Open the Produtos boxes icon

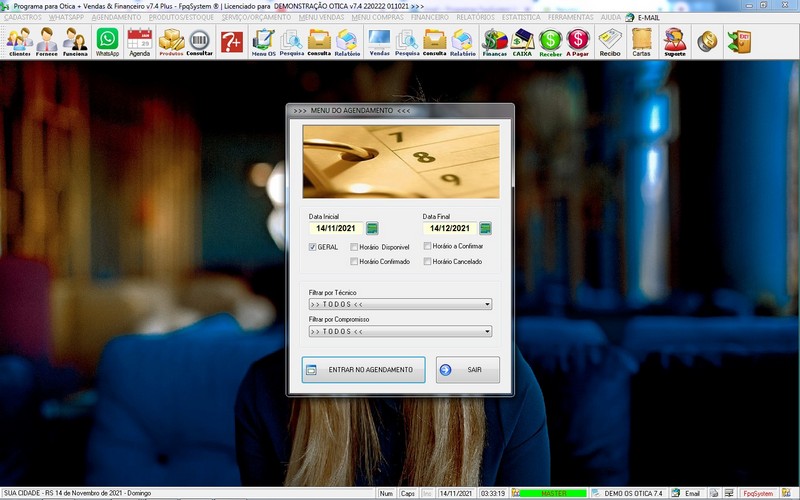171,42
